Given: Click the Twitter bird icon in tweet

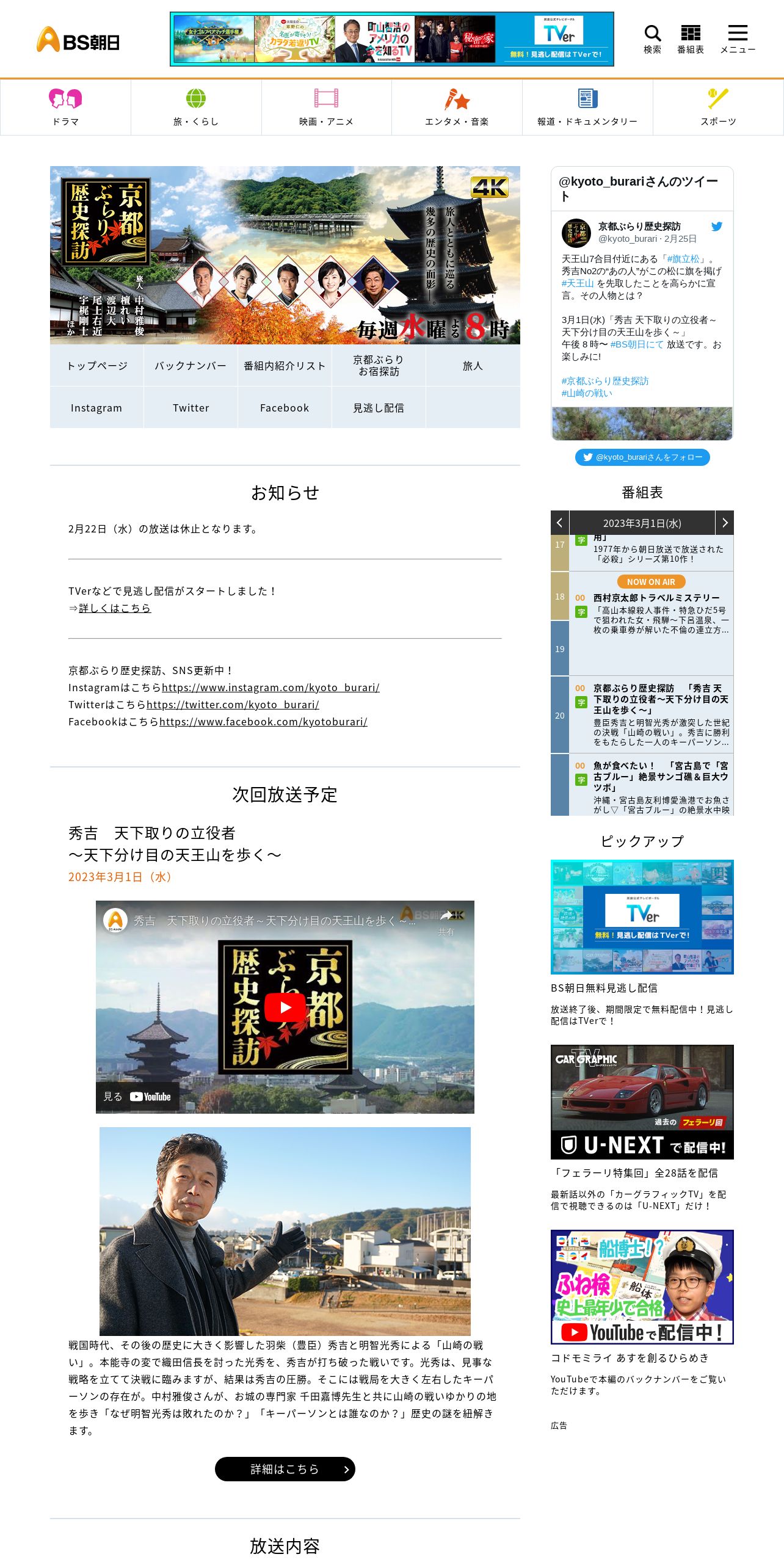Looking at the screenshot, I should click(x=717, y=227).
